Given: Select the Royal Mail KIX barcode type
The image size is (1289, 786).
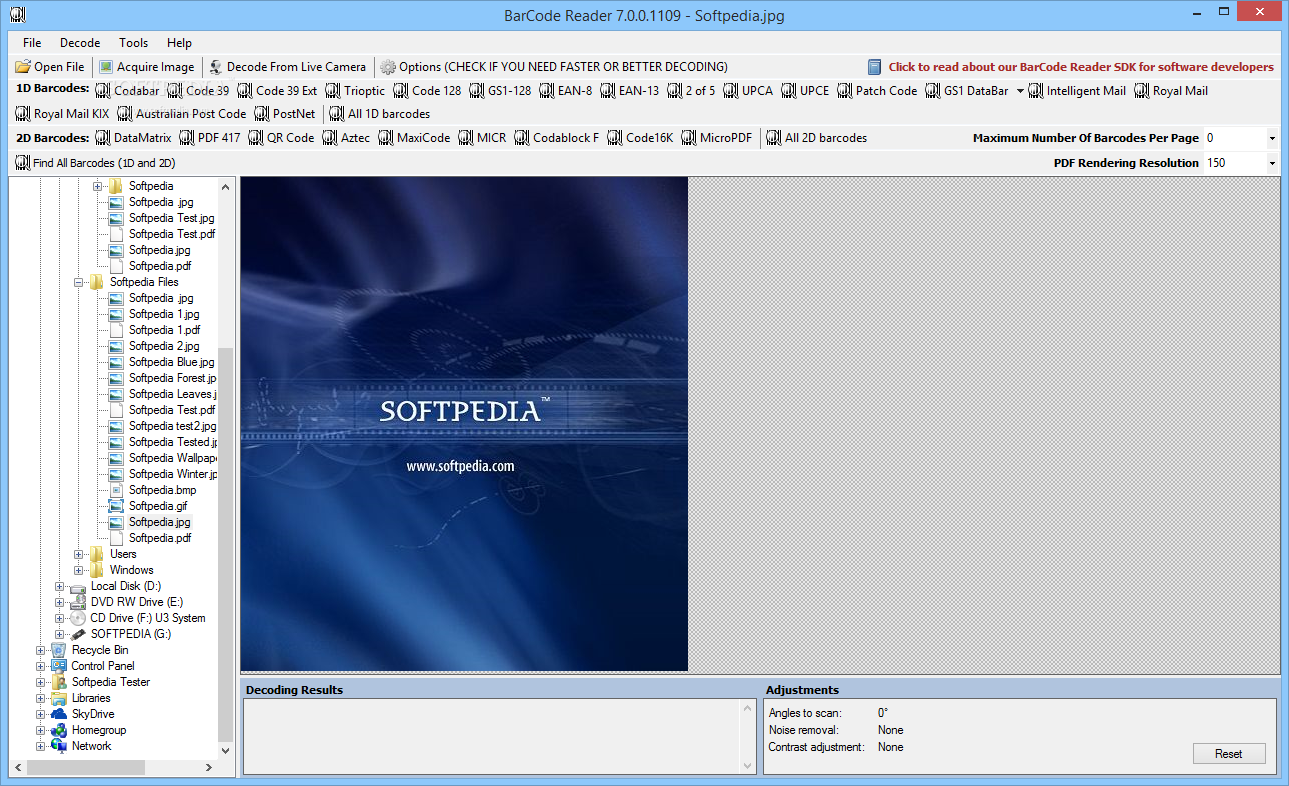Looking at the screenshot, I should [62, 113].
